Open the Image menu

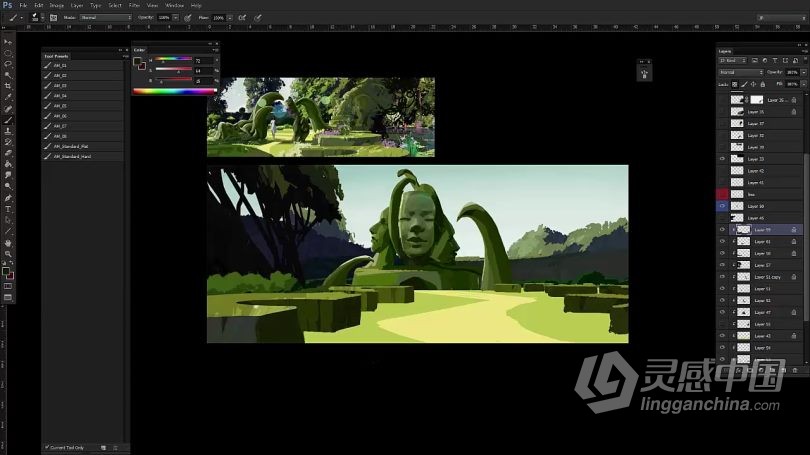tap(57, 5)
